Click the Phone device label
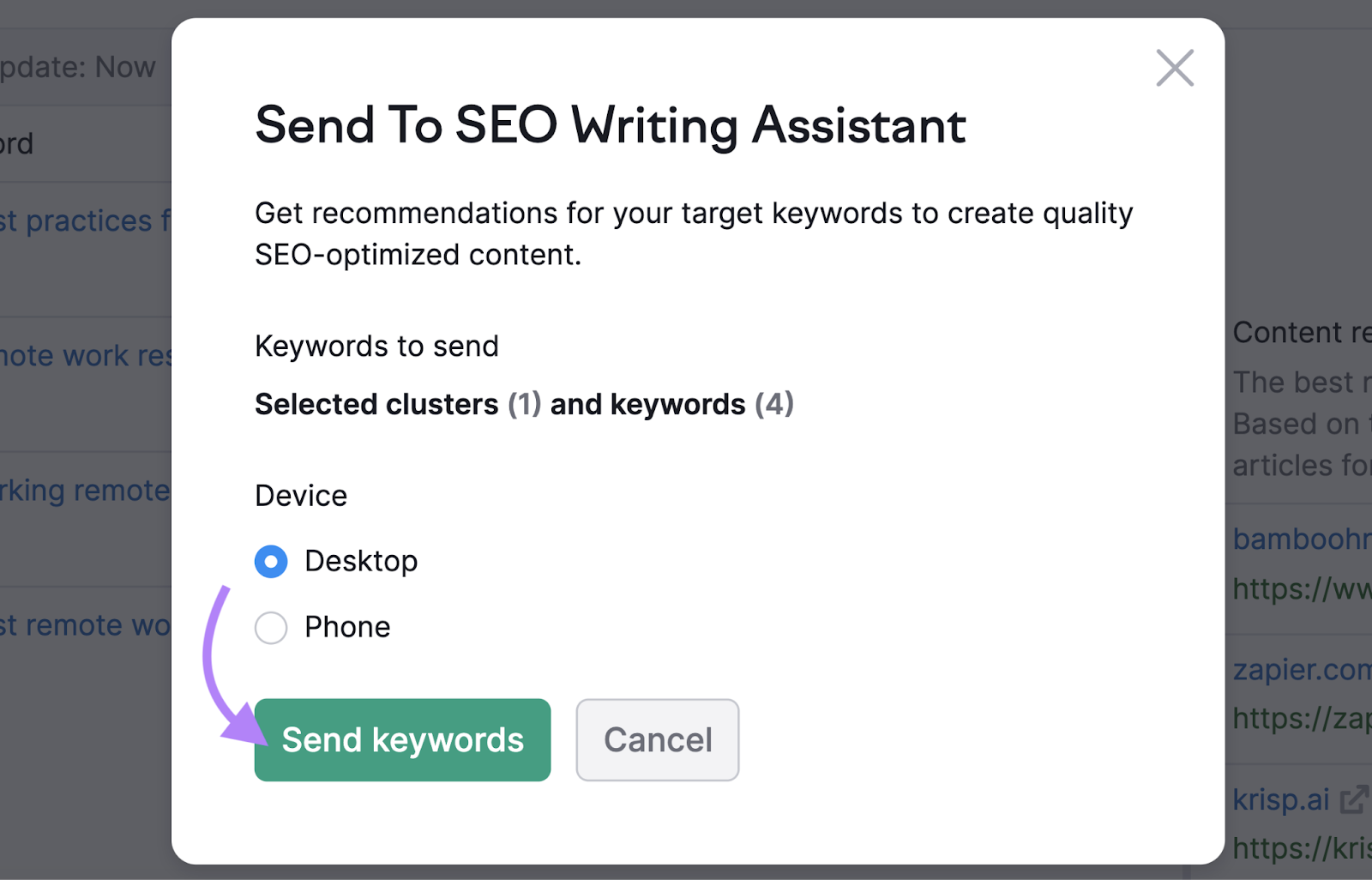This screenshot has width=1372, height=880. 347,627
